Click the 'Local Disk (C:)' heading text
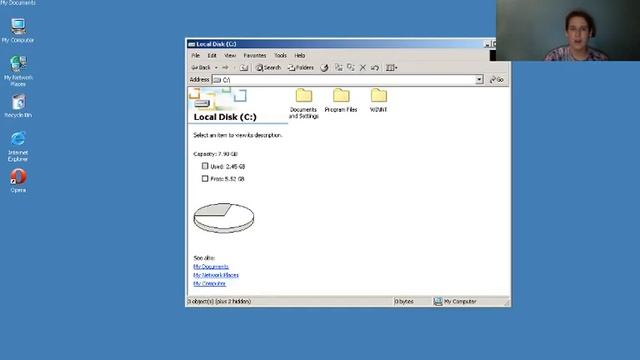The image size is (640, 360). pyautogui.click(x=225, y=117)
